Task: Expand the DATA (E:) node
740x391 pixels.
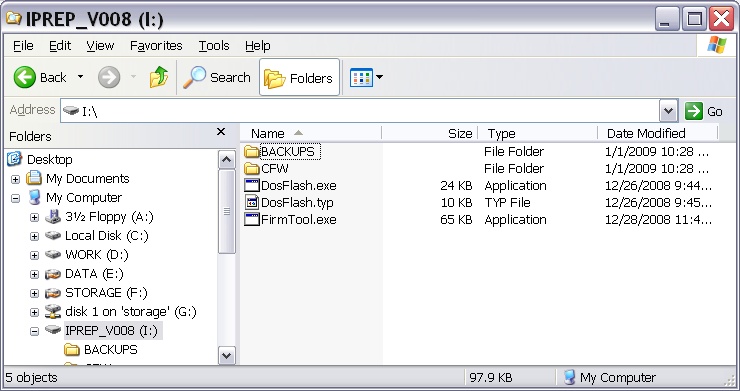Action: [34, 274]
